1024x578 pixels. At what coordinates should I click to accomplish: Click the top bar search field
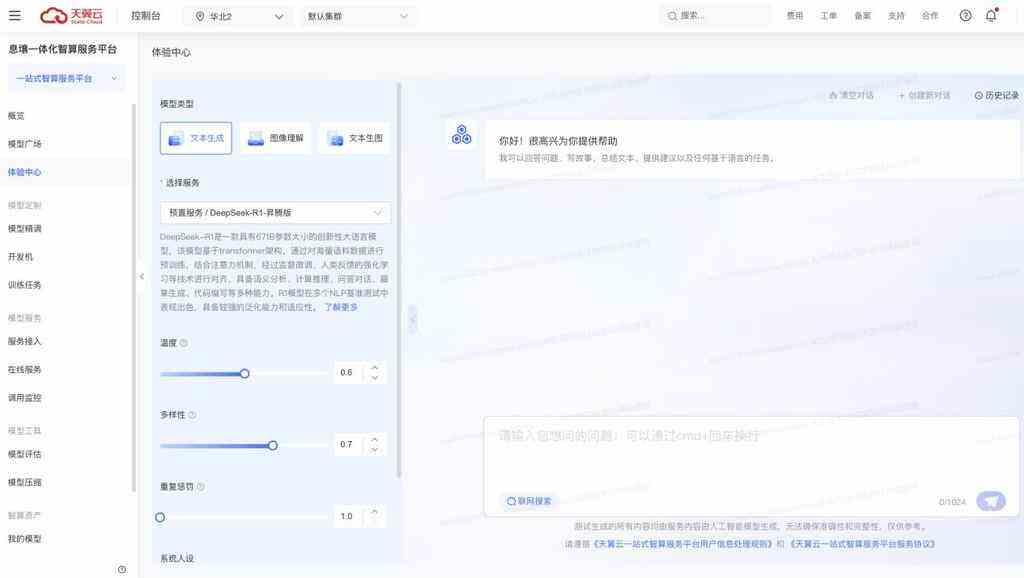coord(716,16)
